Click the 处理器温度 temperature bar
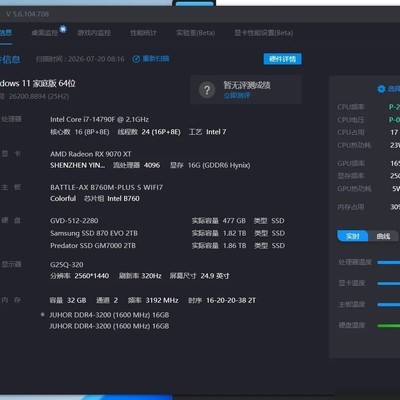The height and width of the screenshot is (400, 400). click(x=389, y=262)
